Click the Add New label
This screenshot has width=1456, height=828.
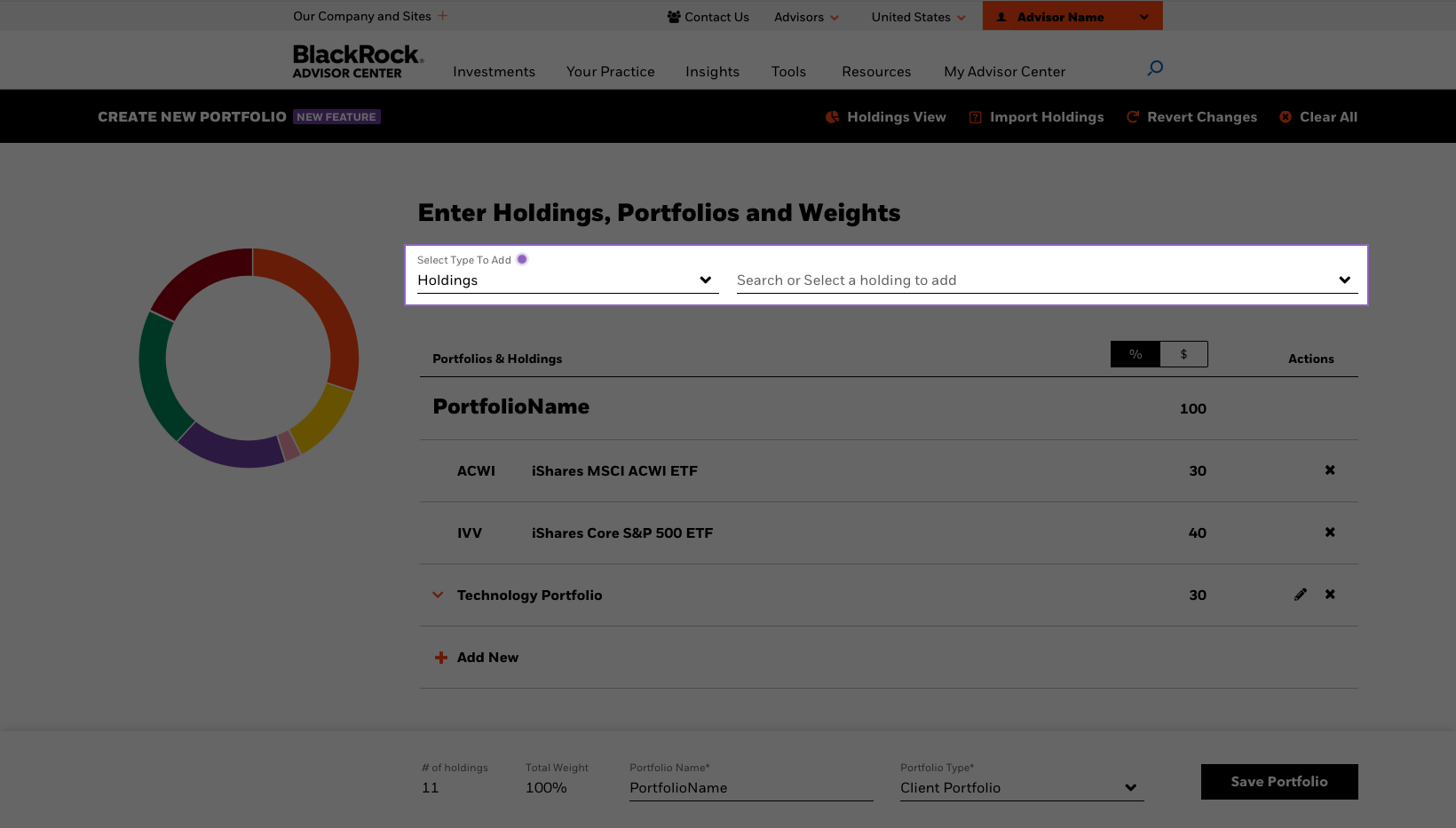487,658
